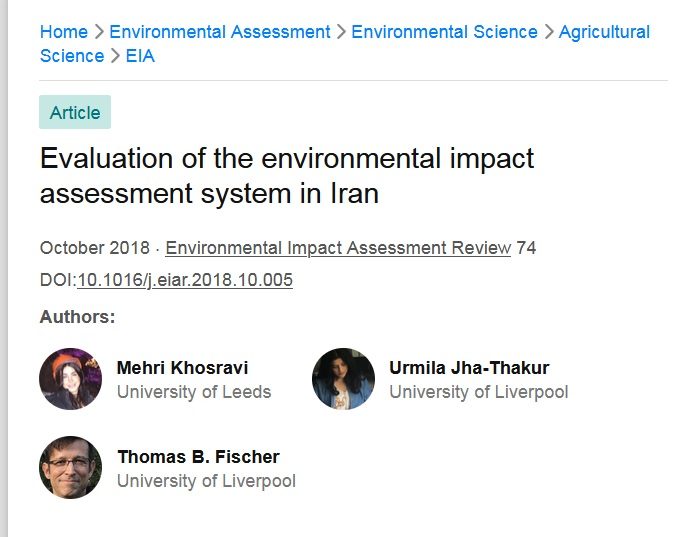Open the Mehri Khosravi author name
685x537 pixels.
point(182,368)
